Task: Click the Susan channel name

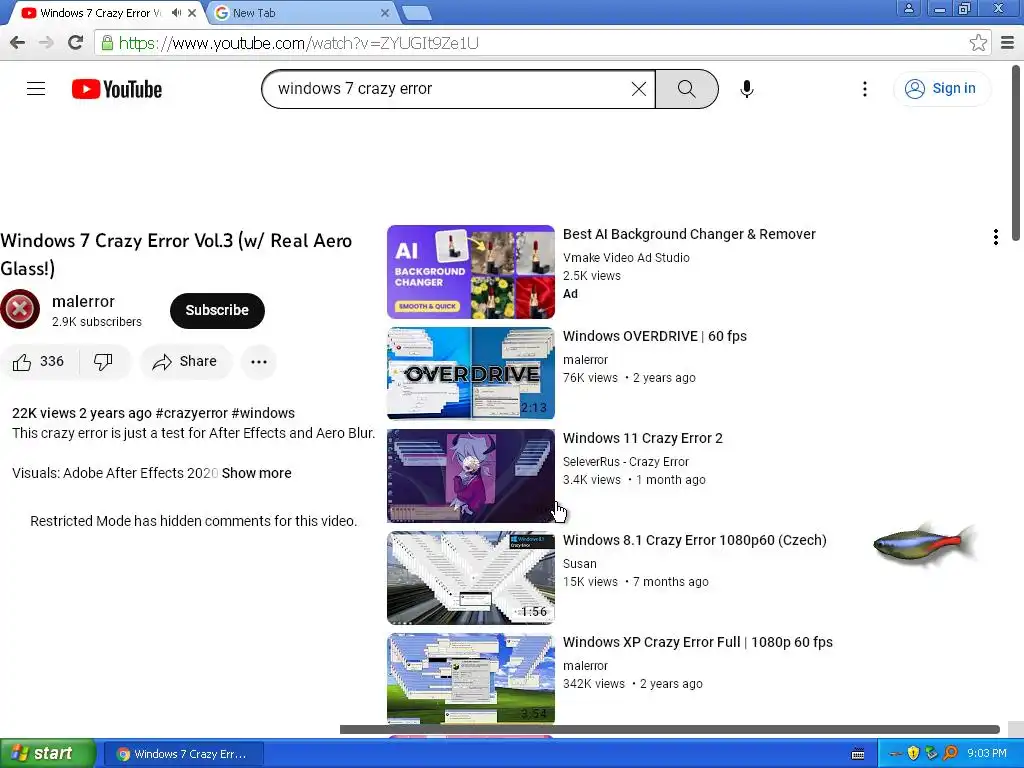Action: coord(579,564)
